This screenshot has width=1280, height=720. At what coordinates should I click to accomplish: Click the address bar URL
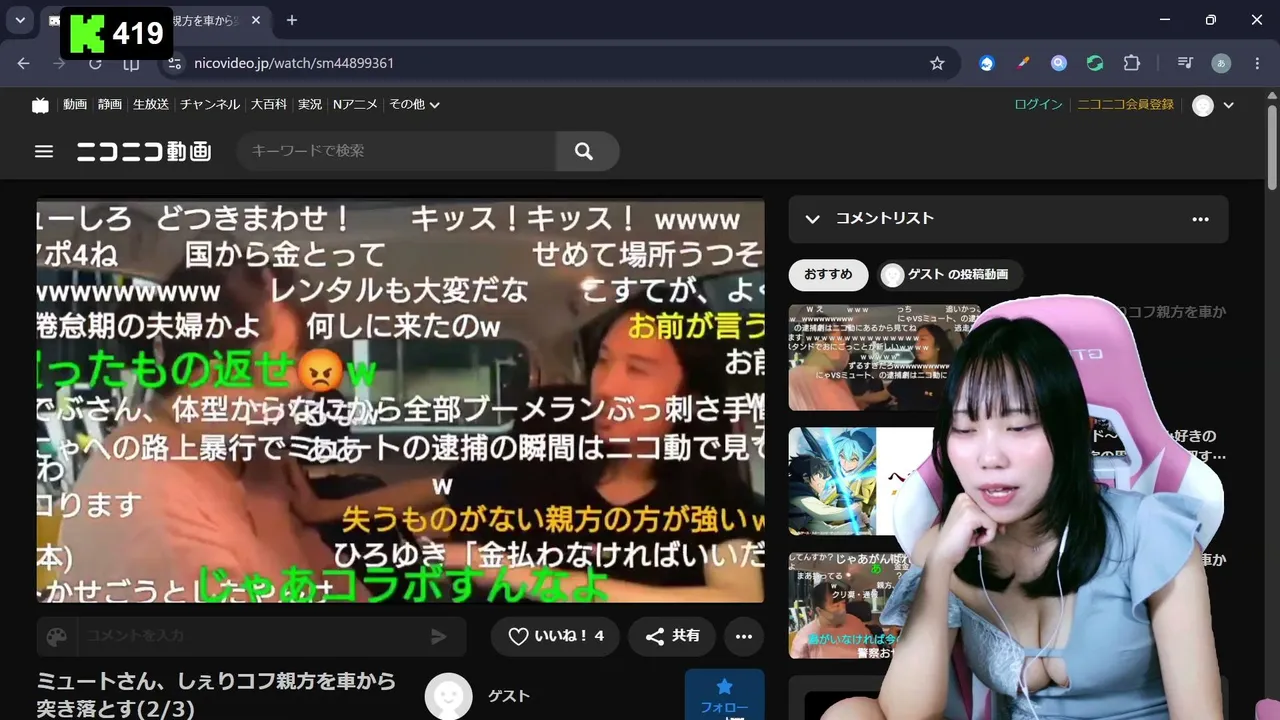(294, 63)
